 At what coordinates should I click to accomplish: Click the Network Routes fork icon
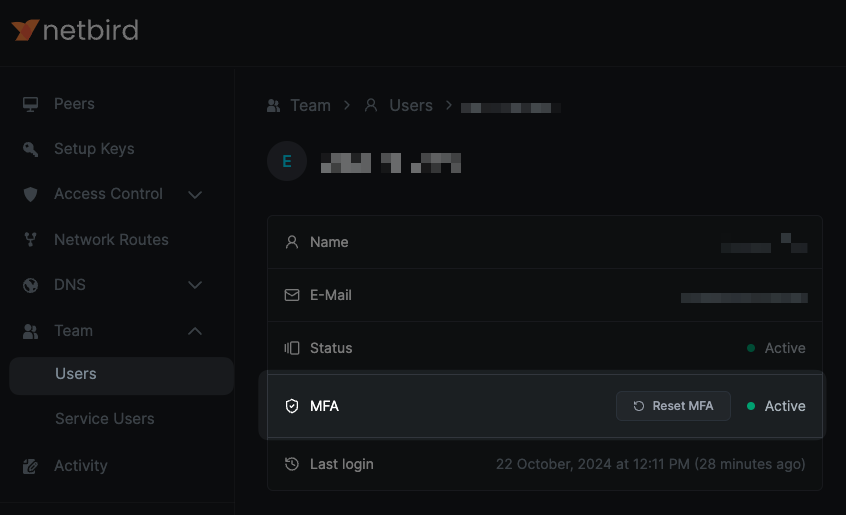coord(31,240)
